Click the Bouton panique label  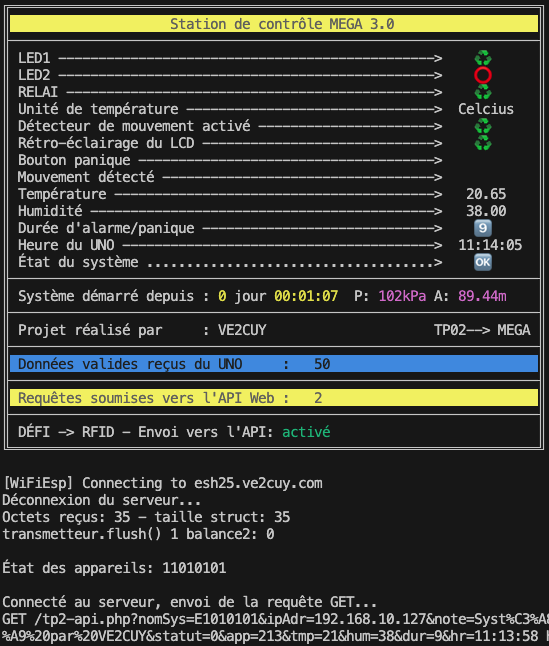[74, 160]
